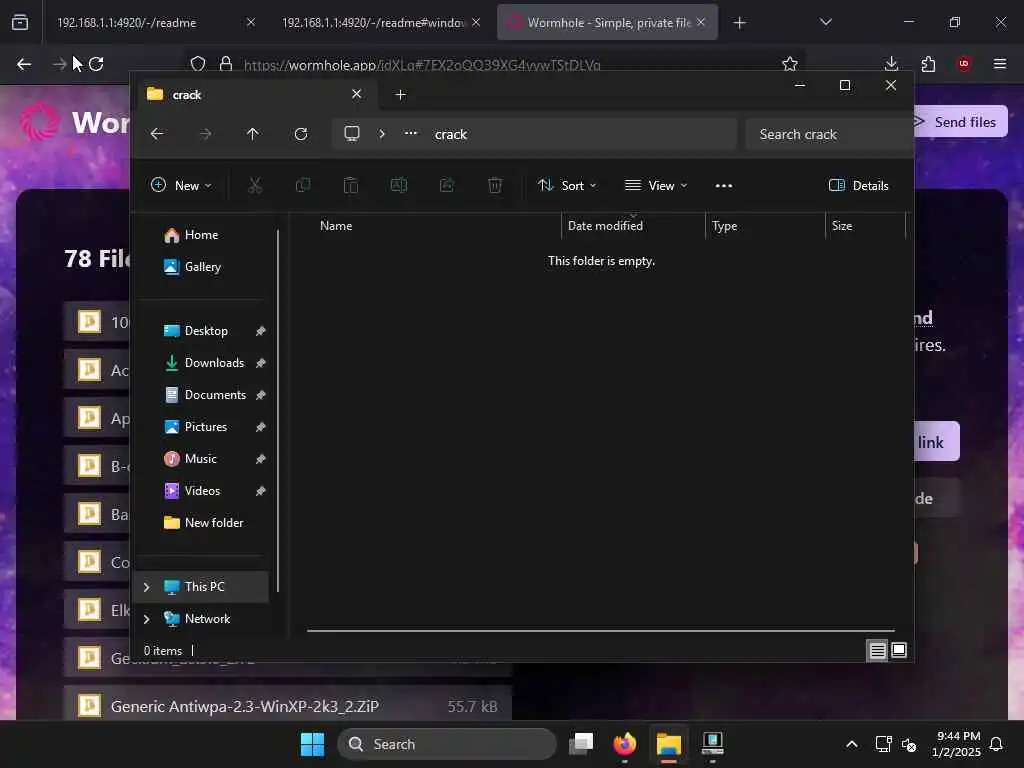Viewport: 1024px width, 768px height.
Task: Bookmark this page with the star icon
Action: click(790, 64)
